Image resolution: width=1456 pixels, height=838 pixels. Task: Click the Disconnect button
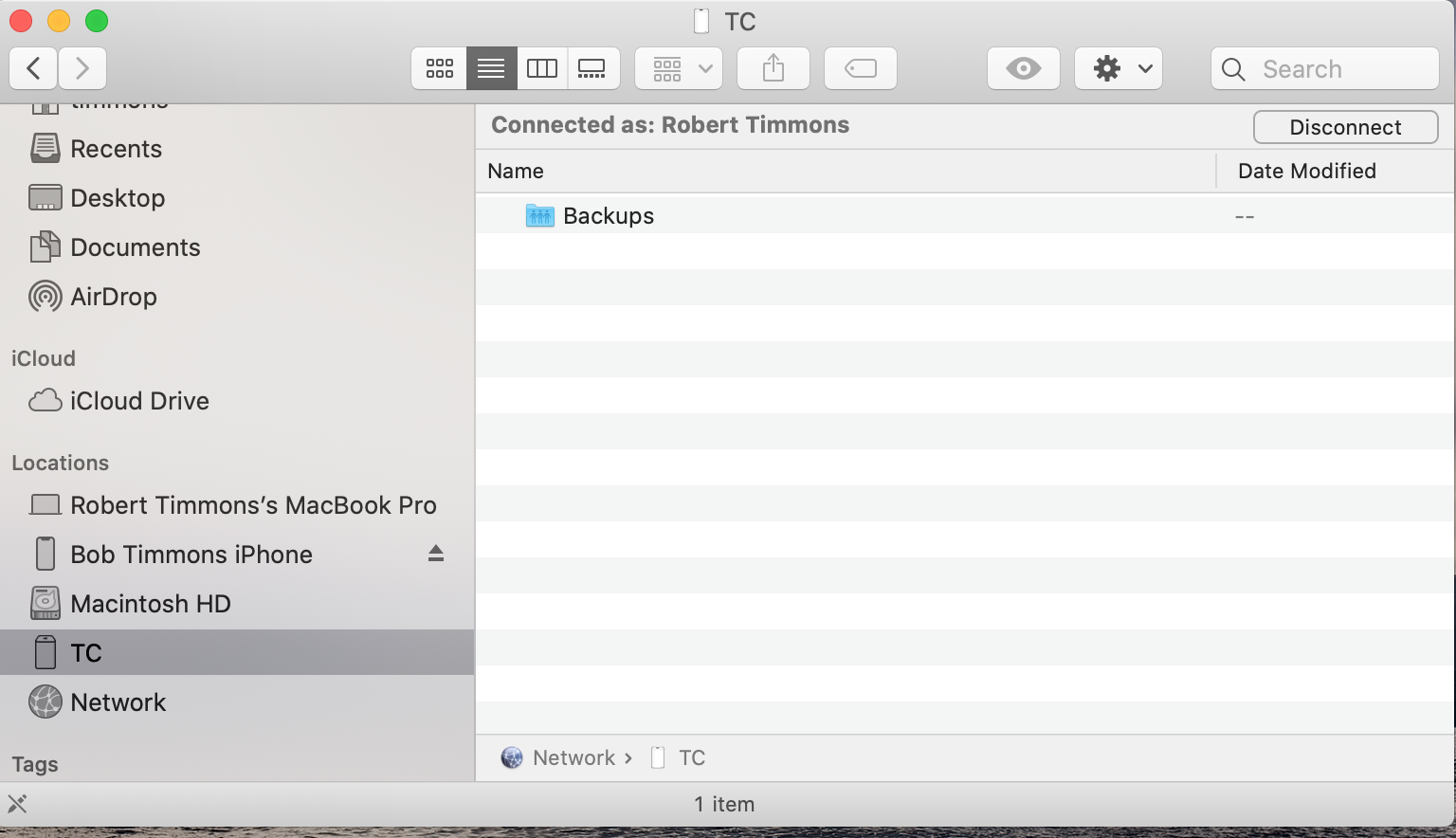pyautogui.click(x=1346, y=127)
